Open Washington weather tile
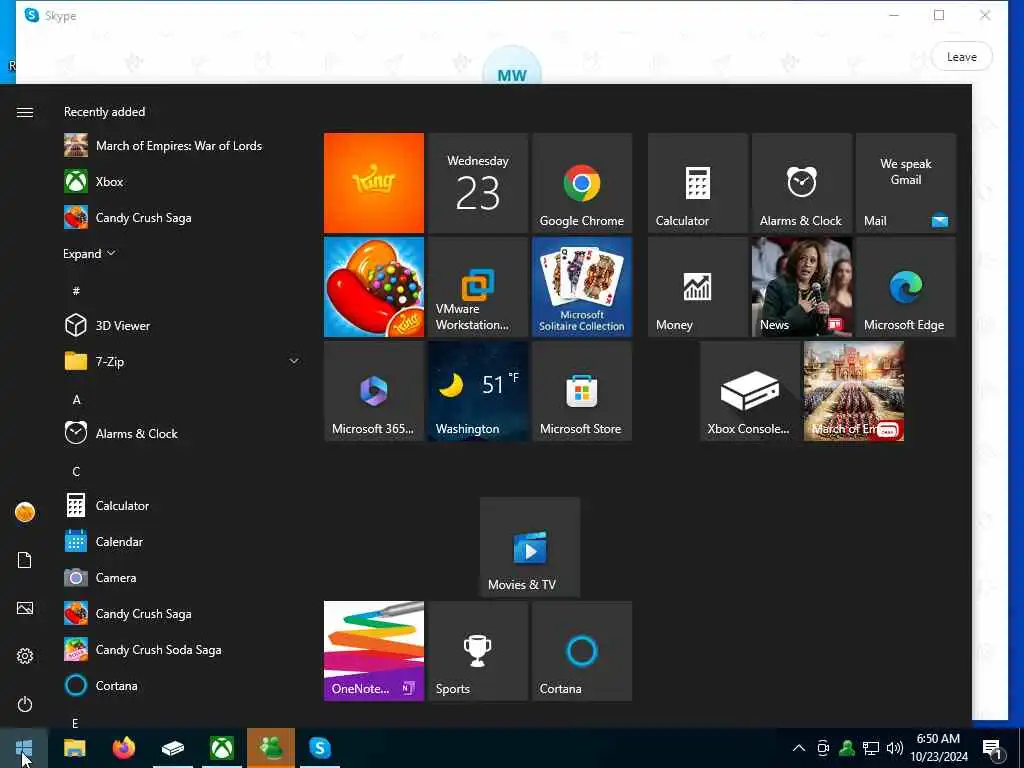Viewport: 1024px width, 768px height. coord(477,391)
